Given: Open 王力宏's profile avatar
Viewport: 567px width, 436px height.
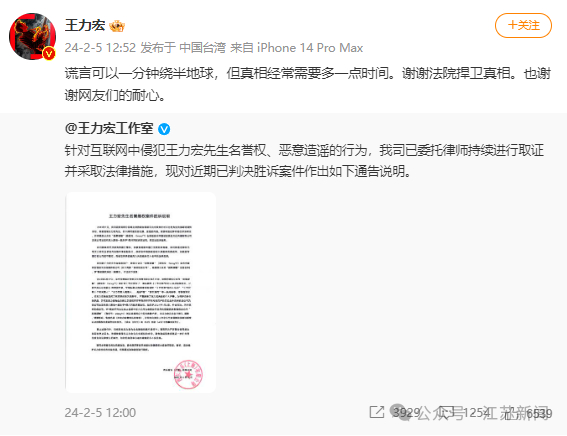Looking at the screenshot, I should coord(32,36).
